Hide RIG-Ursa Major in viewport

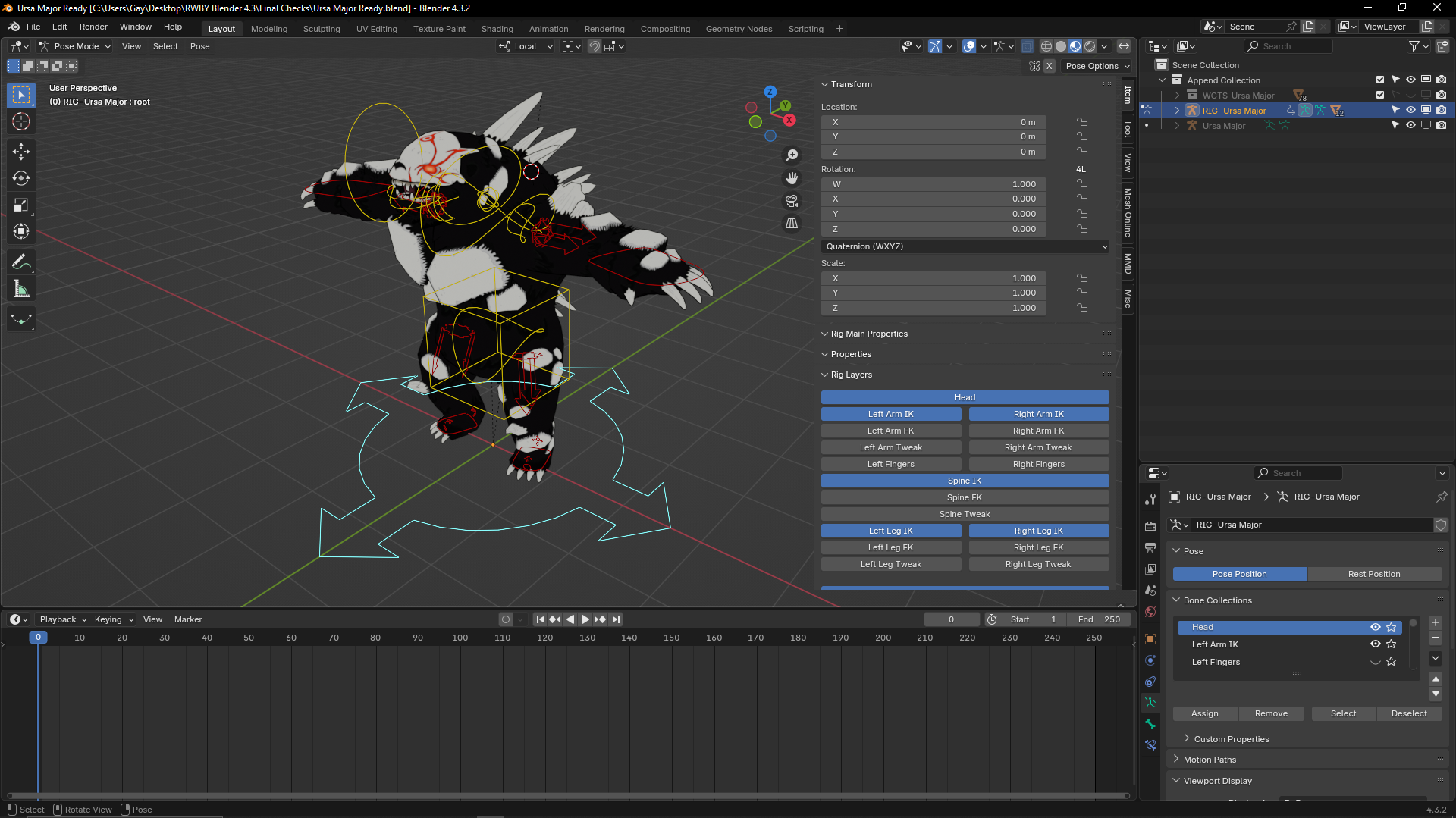pyautogui.click(x=1410, y=110)
